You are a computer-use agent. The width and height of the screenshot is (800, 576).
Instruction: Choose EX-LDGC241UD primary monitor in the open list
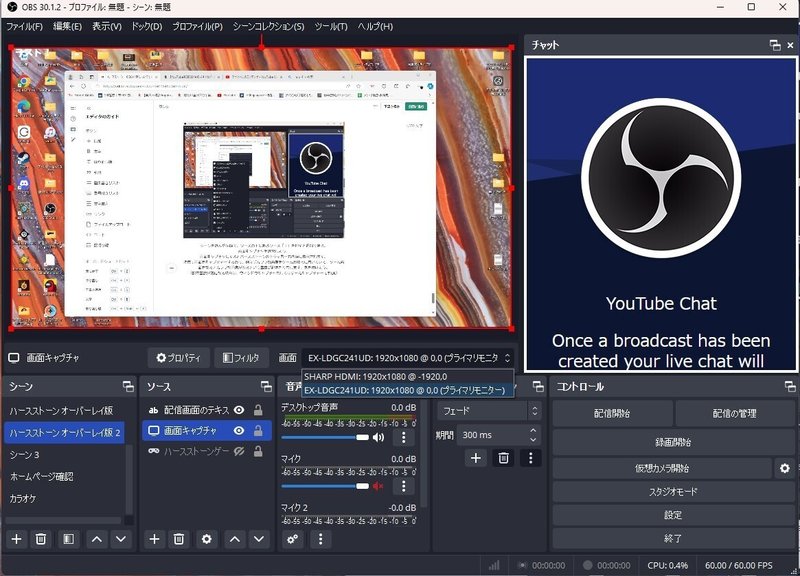coord(407,390)
